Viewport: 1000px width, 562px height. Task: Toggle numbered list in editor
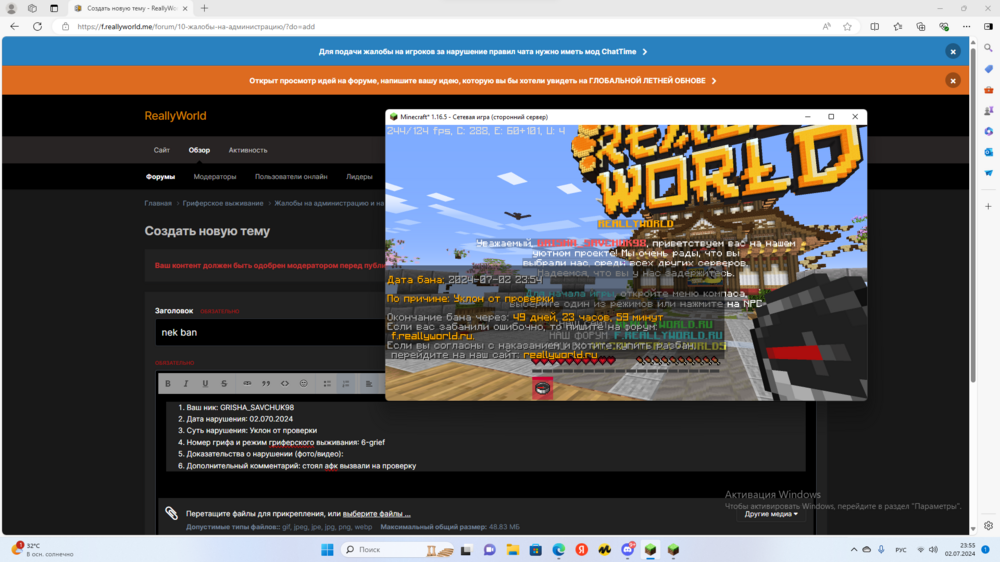(346, 383)
